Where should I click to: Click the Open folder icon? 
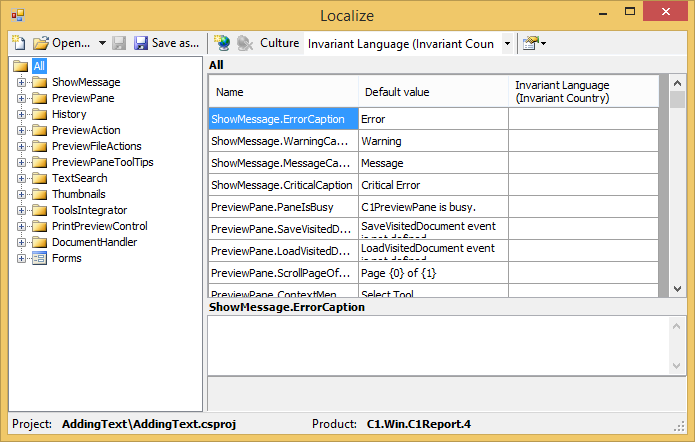click(x=41, y=43)
